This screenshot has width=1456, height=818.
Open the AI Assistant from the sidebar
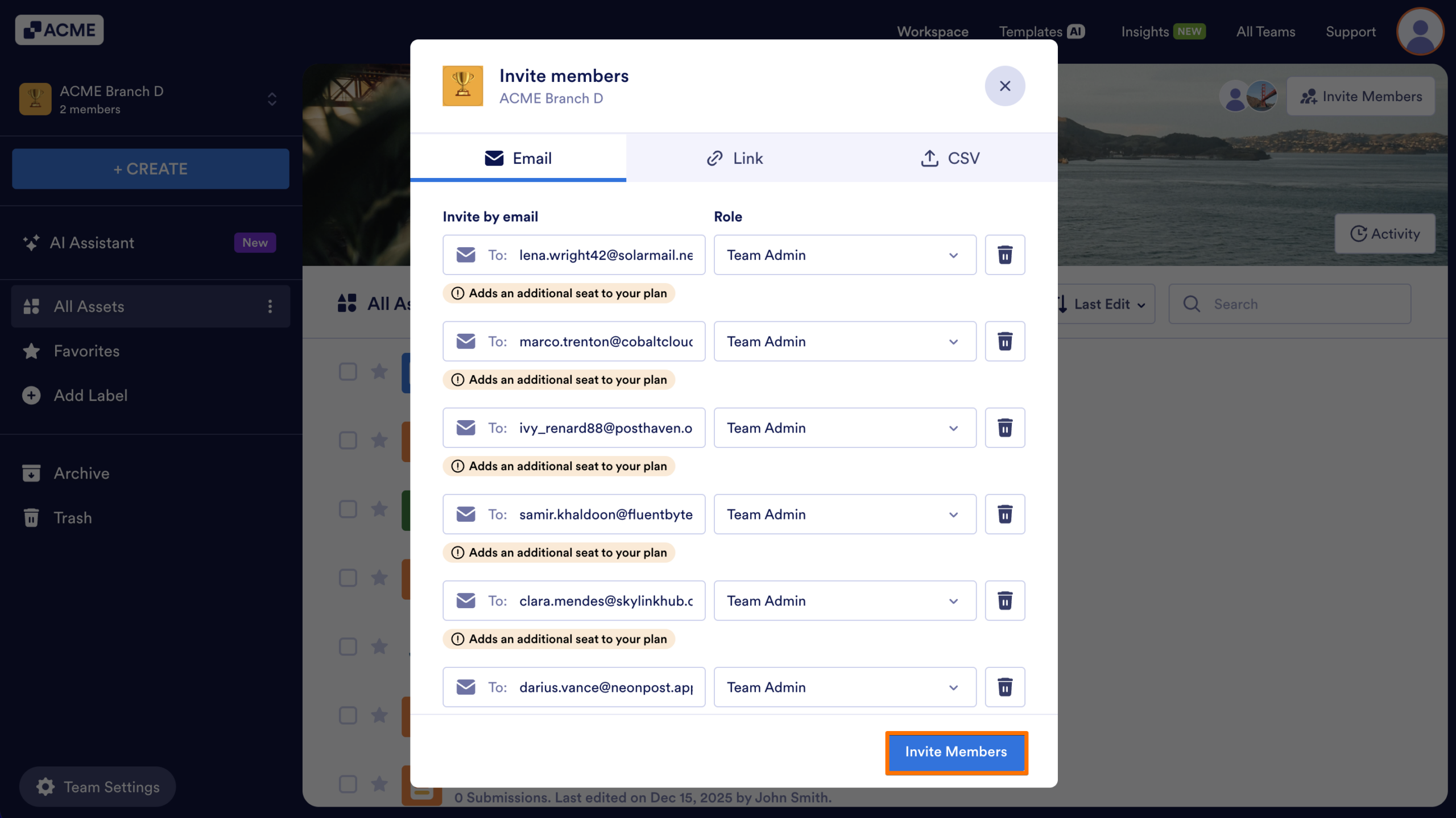[x=92, y=243]
